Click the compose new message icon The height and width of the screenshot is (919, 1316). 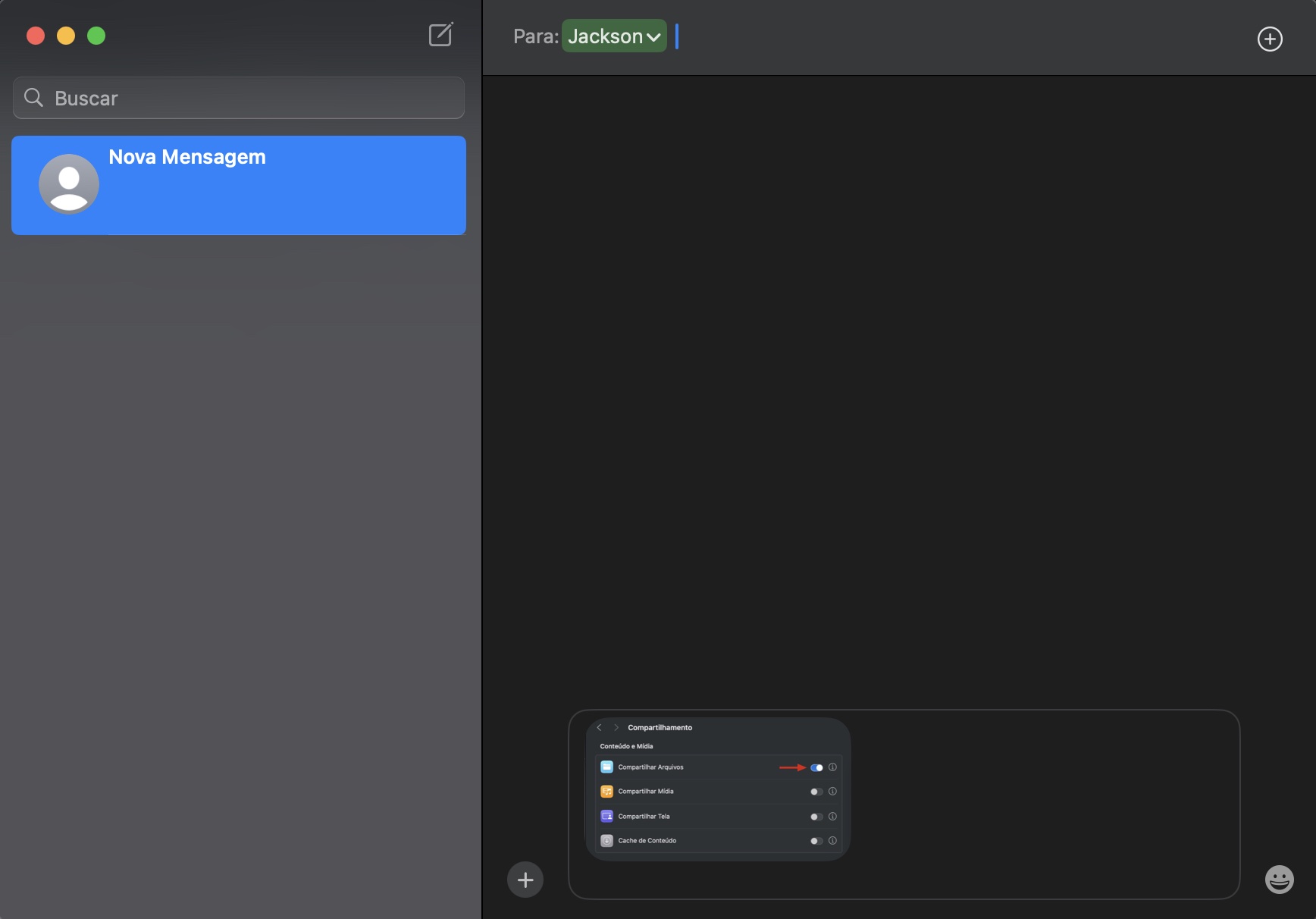(x=440, y=35)
